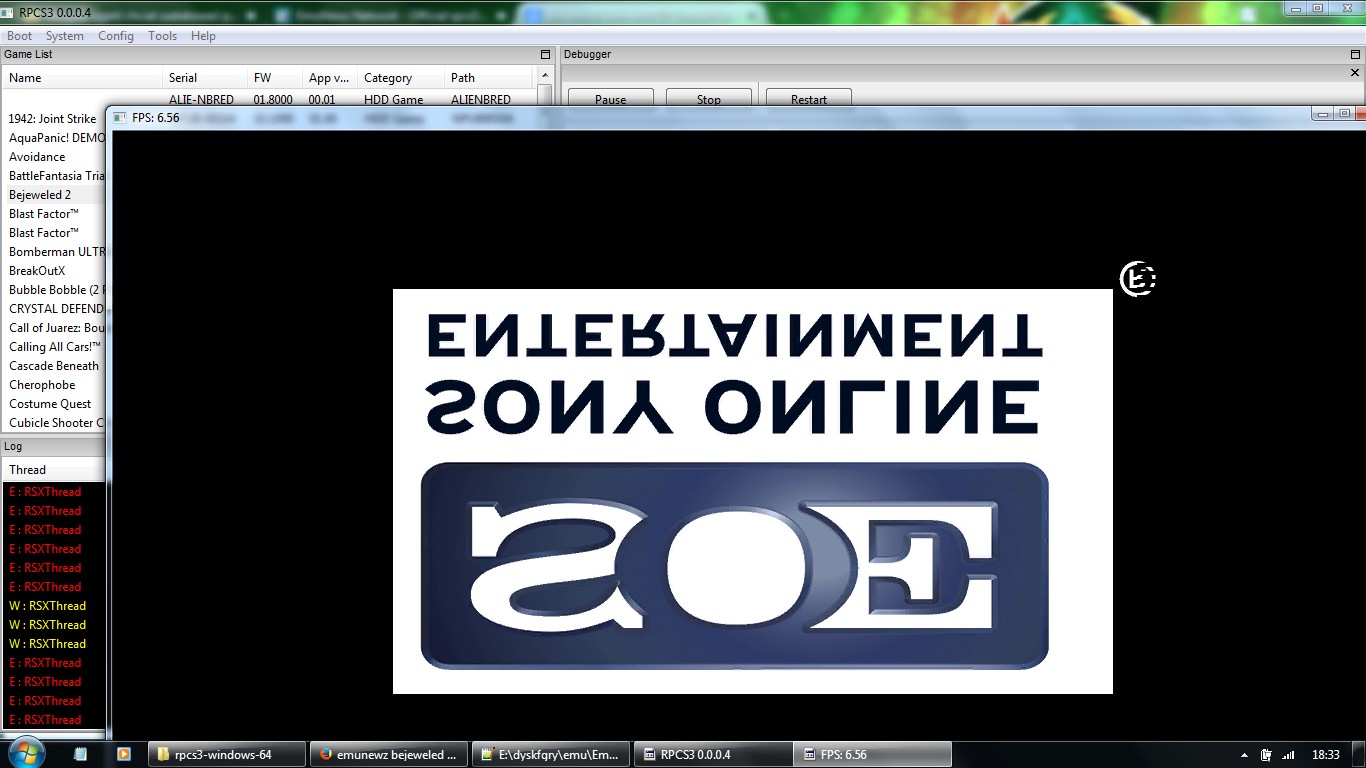
Task: Open the media player taskbar icon
Action: coord(123,755)
